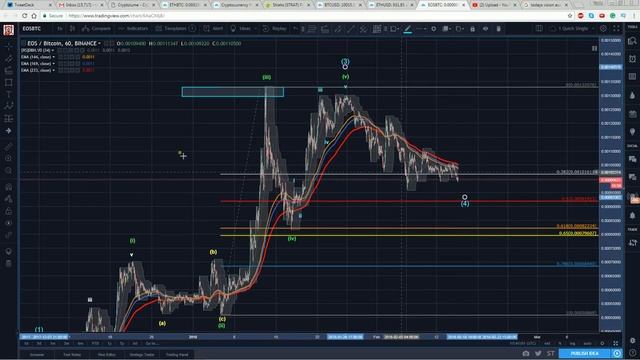Open the calendar panel in right sidebar
Image resolution: width=640 pixels, height=360 pixels.
pyautogui.click(x=632, y=113)
